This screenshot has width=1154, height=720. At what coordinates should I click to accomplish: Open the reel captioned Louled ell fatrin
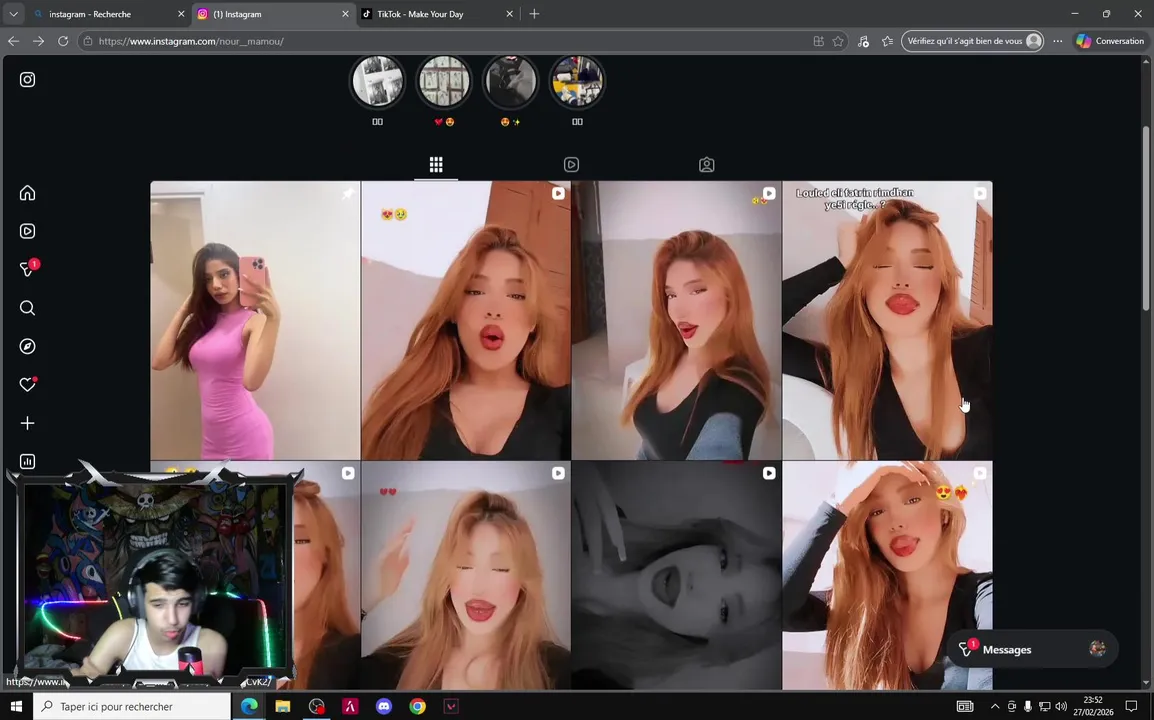pyautogui.click(x=888, y=320)
